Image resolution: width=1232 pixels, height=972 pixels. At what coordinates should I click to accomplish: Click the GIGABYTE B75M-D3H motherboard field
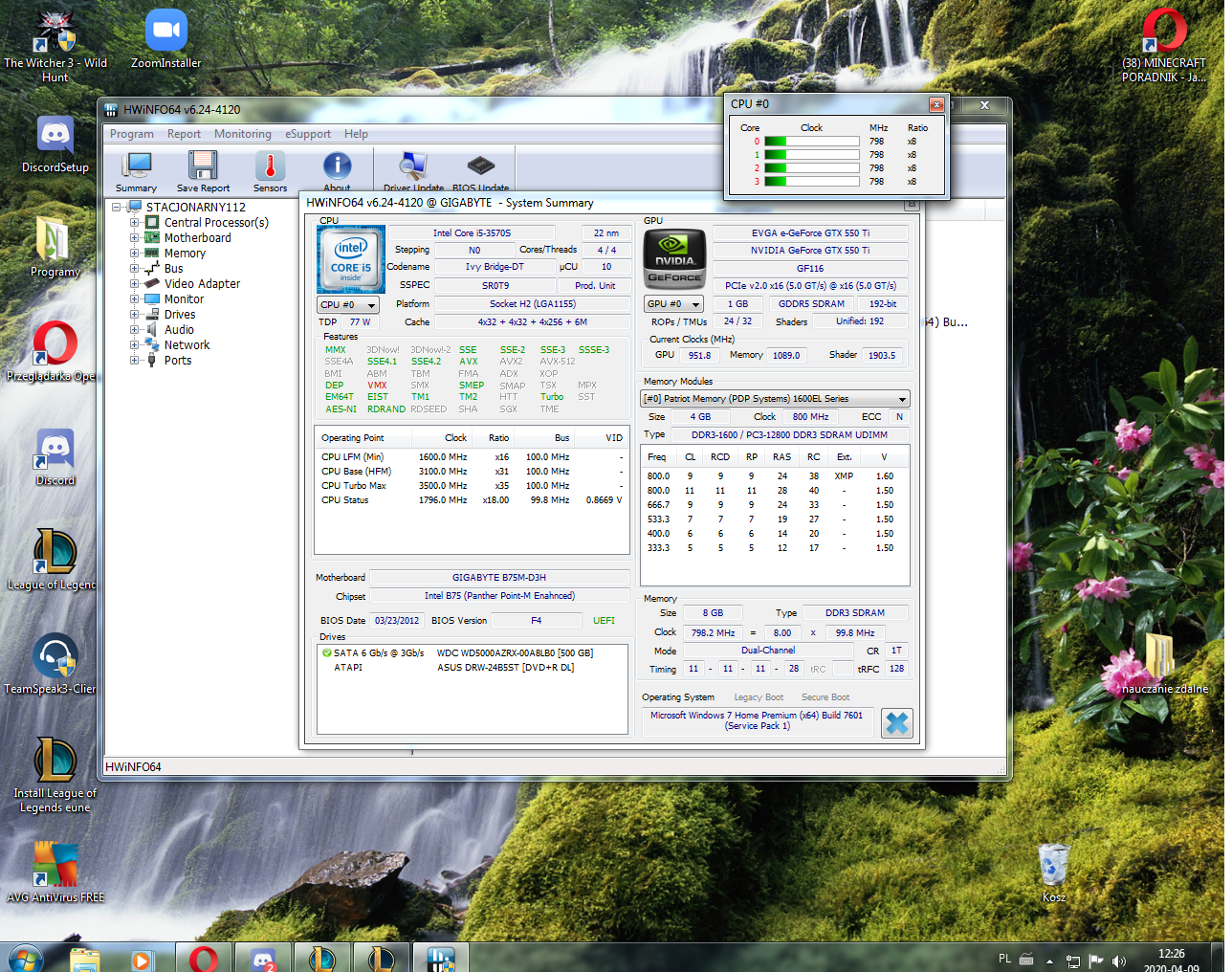tap(499, 577)
